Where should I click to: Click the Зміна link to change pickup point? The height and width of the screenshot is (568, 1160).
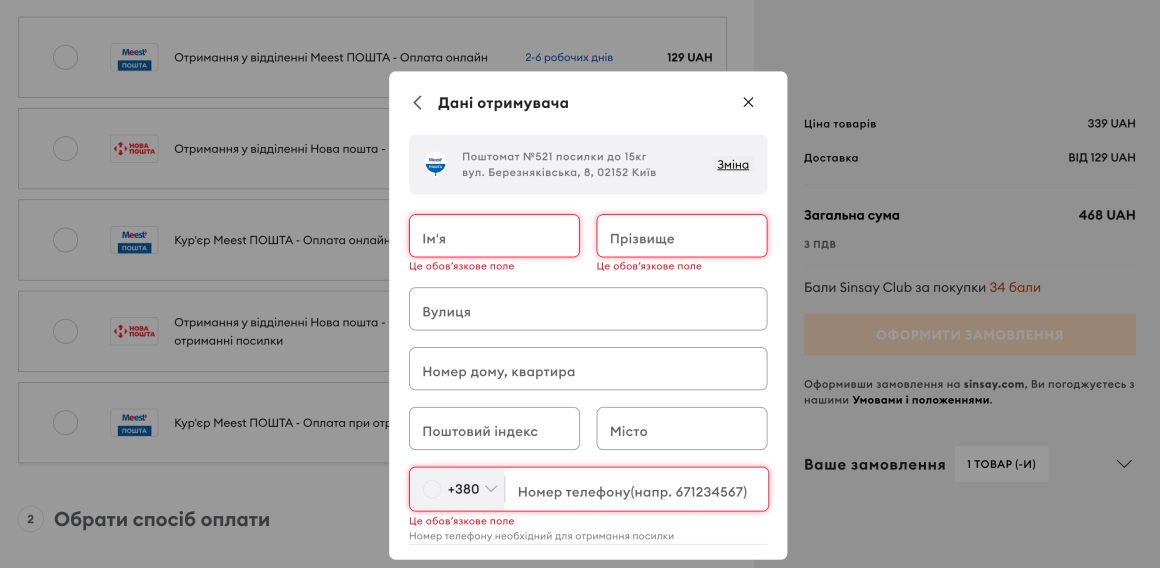[x=732, y=165]
